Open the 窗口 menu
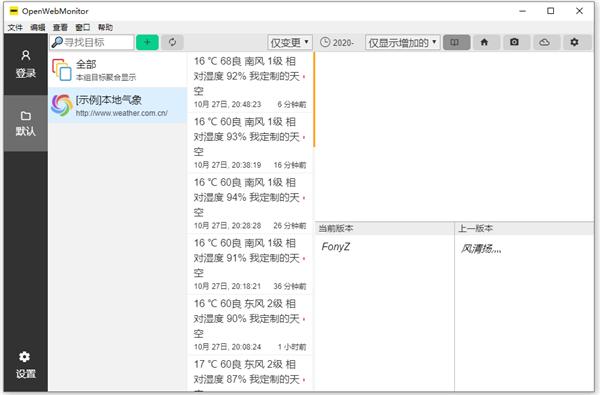The width and height of the screenshot is (600, 395). pos(83,27)
